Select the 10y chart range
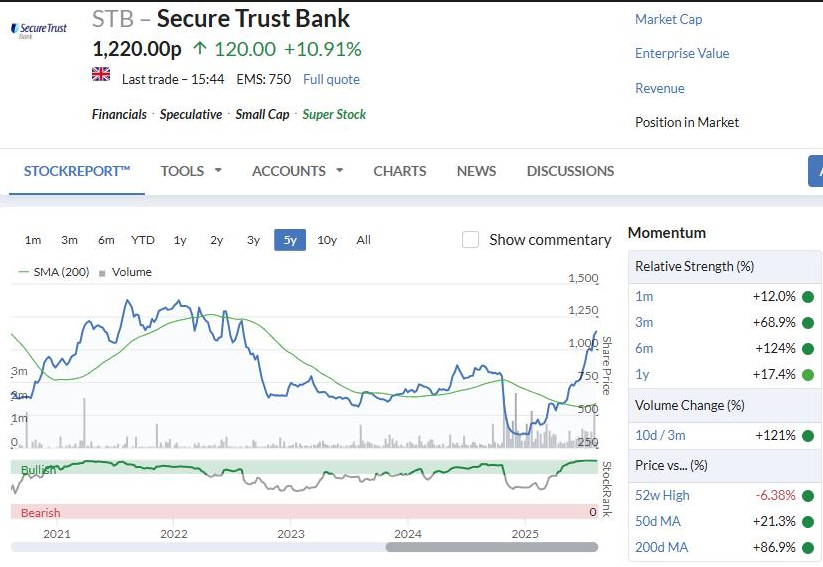Viewport: 823px width, 567px height. [327, 240]
